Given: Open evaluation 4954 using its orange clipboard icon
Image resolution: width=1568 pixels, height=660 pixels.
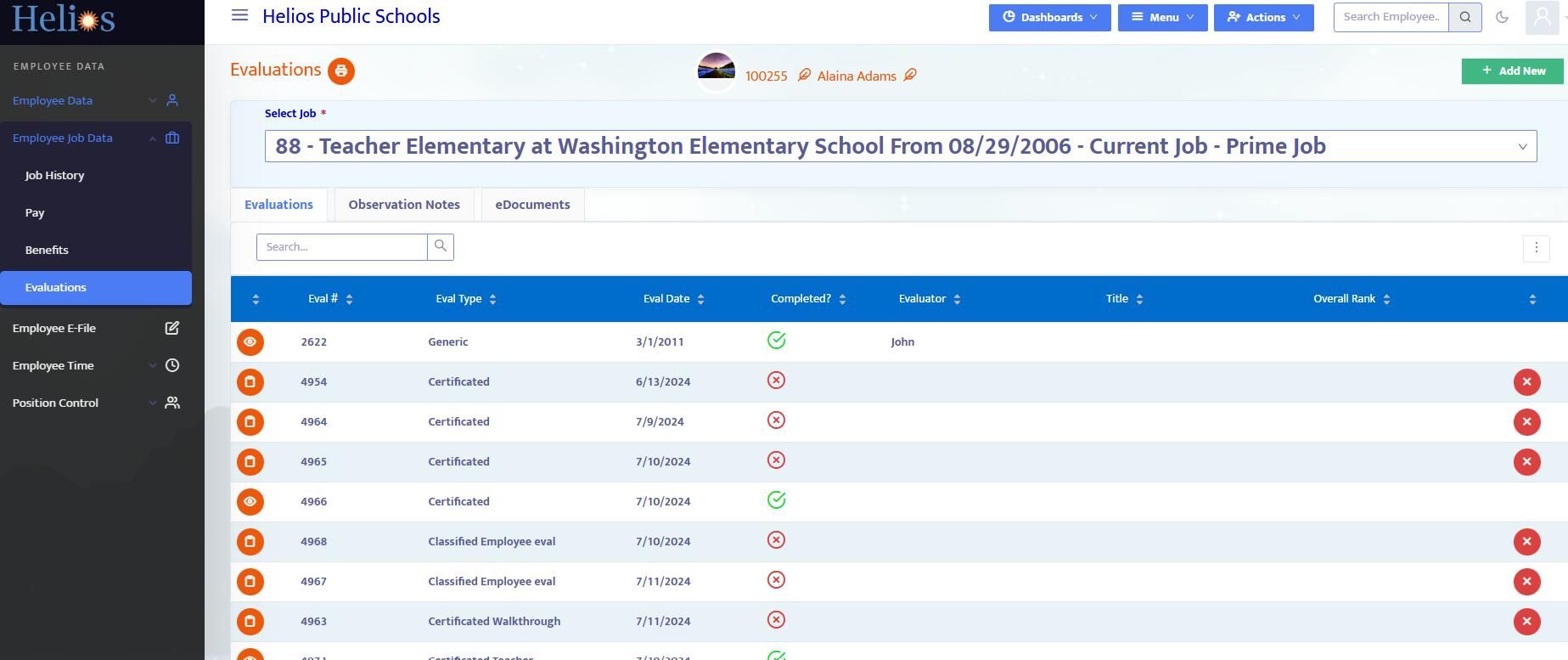Looking at the screenshot, I should [250, 381].
